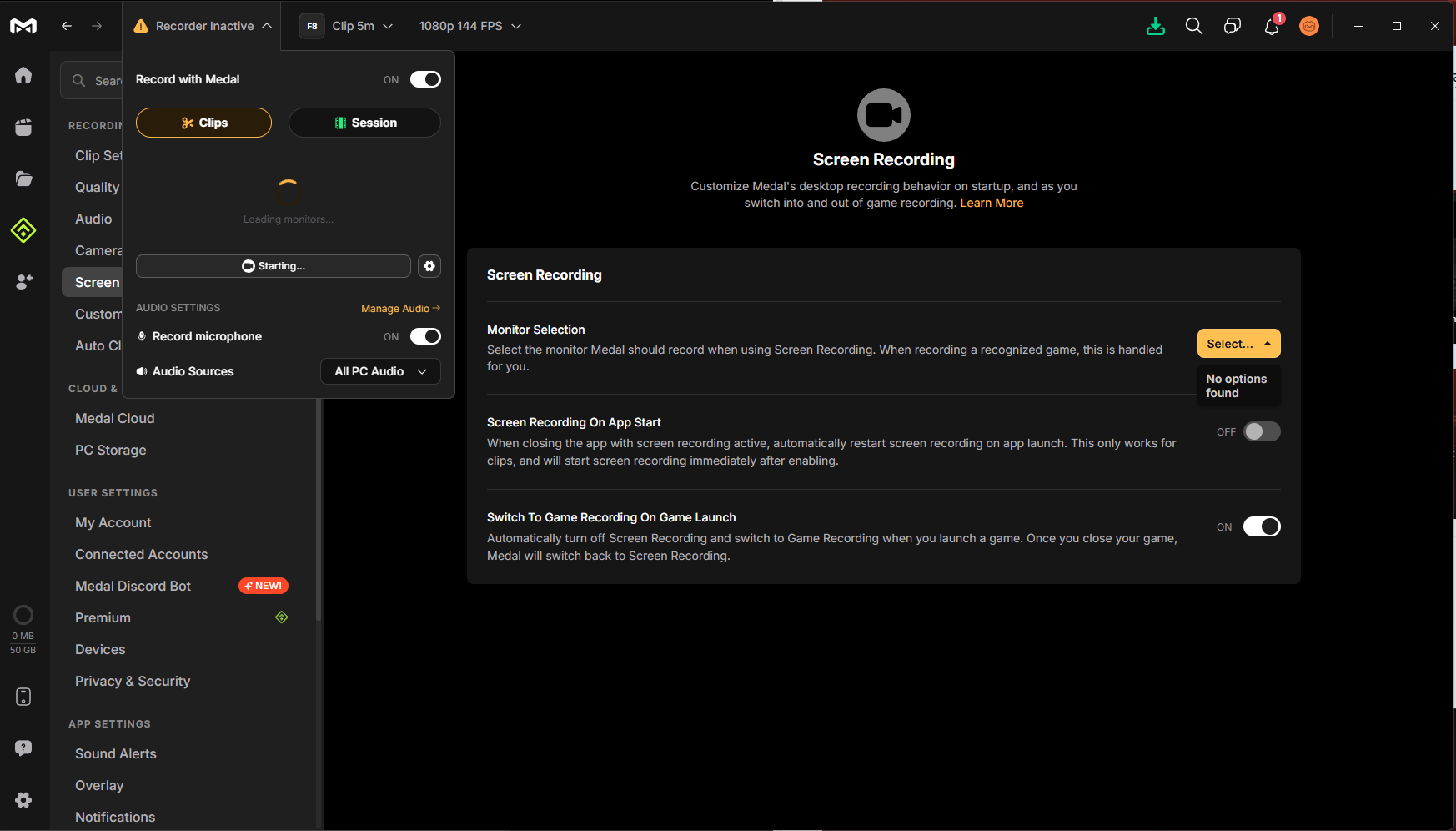The image size is (1456, 831).
Task: Open My Account settings
Action: coord(113,522)
